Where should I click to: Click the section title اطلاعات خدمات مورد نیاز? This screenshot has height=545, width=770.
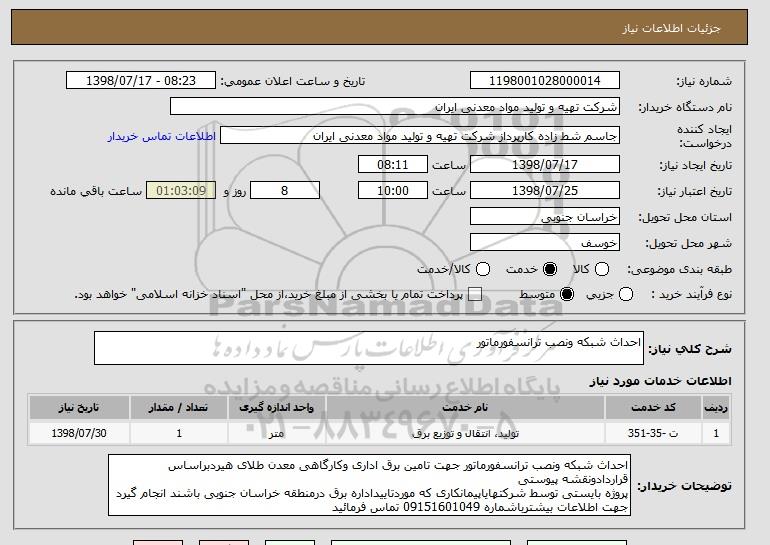tap(660, 381)
